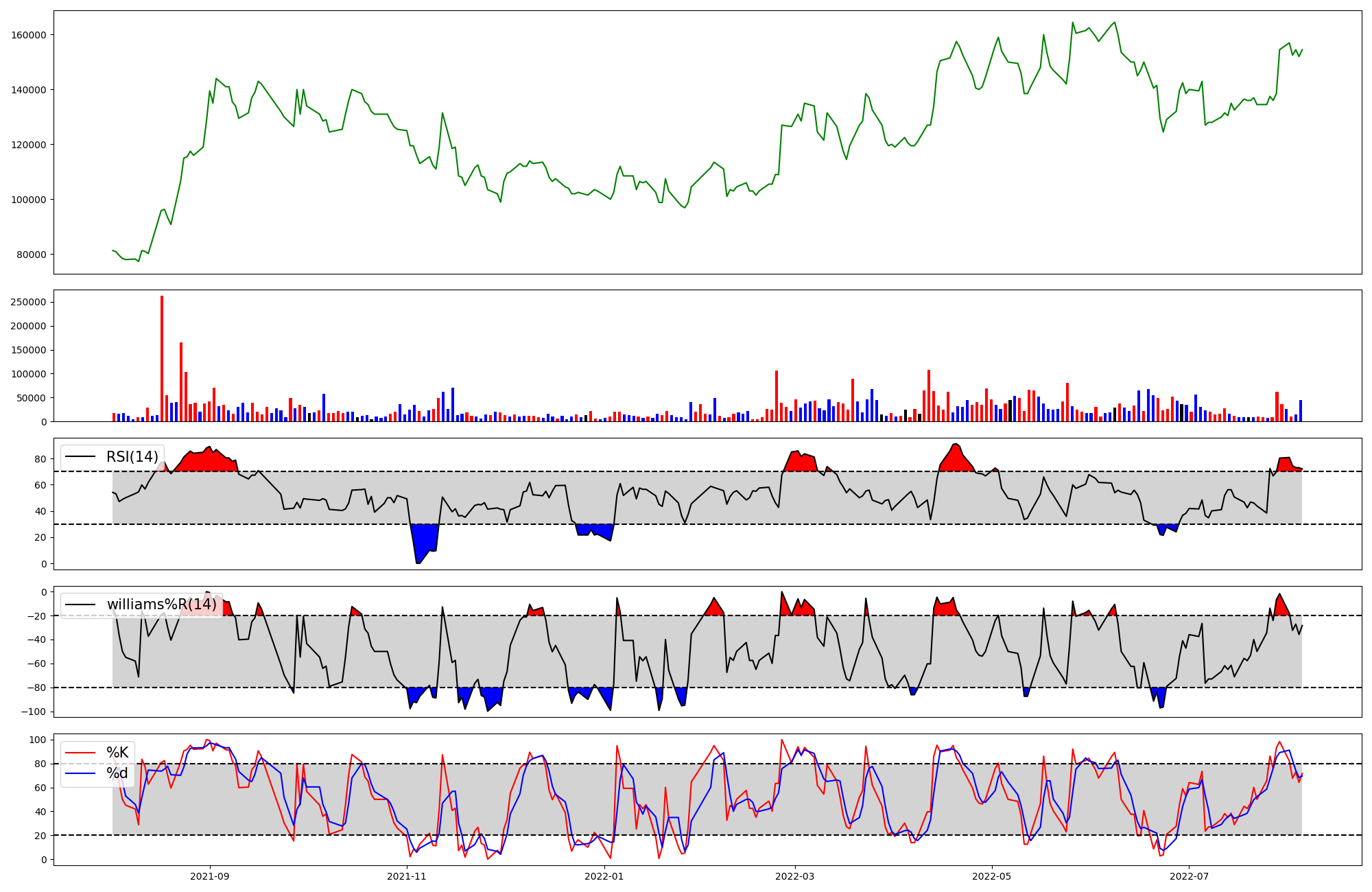Image resolution: width=1372 pixels, height=892 pixels.
Task: Click the −100 tick on Williams %R axis
Action: 33,712
